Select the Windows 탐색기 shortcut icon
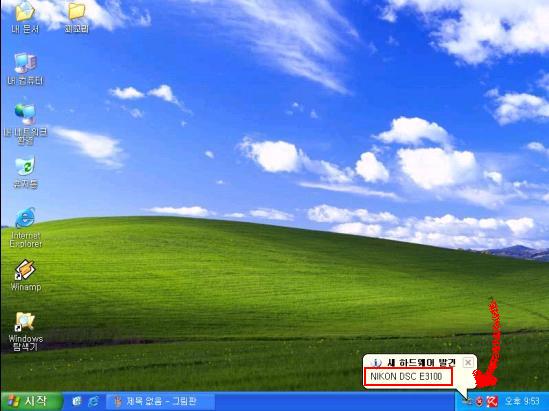This screenshot has width=549, height=411. pyautogui.click(x=25, y=332)
